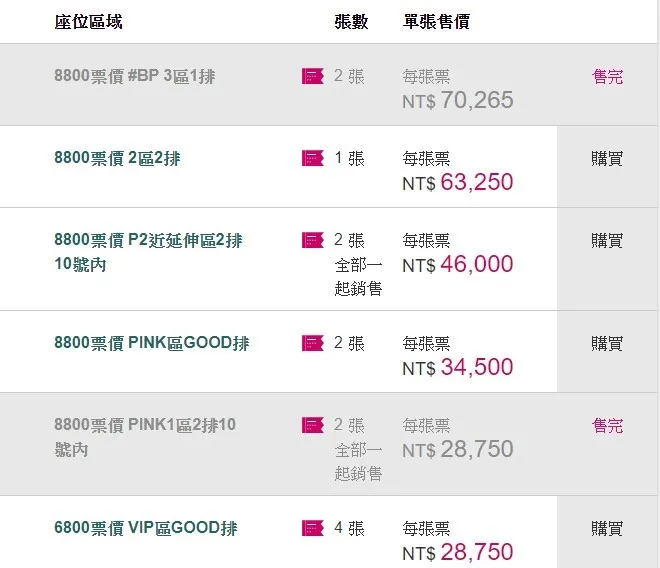Screen dimensions: 660x568
Task: Click 售完 label on PINK1區2排 row
Action: [x=607, y=425]
